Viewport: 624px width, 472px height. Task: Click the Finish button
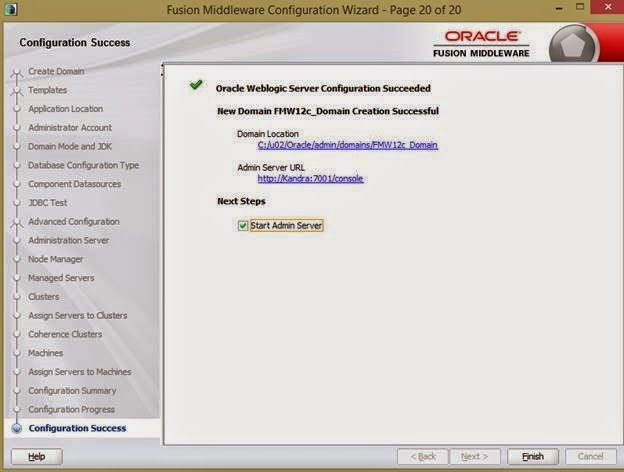[532, 456]
